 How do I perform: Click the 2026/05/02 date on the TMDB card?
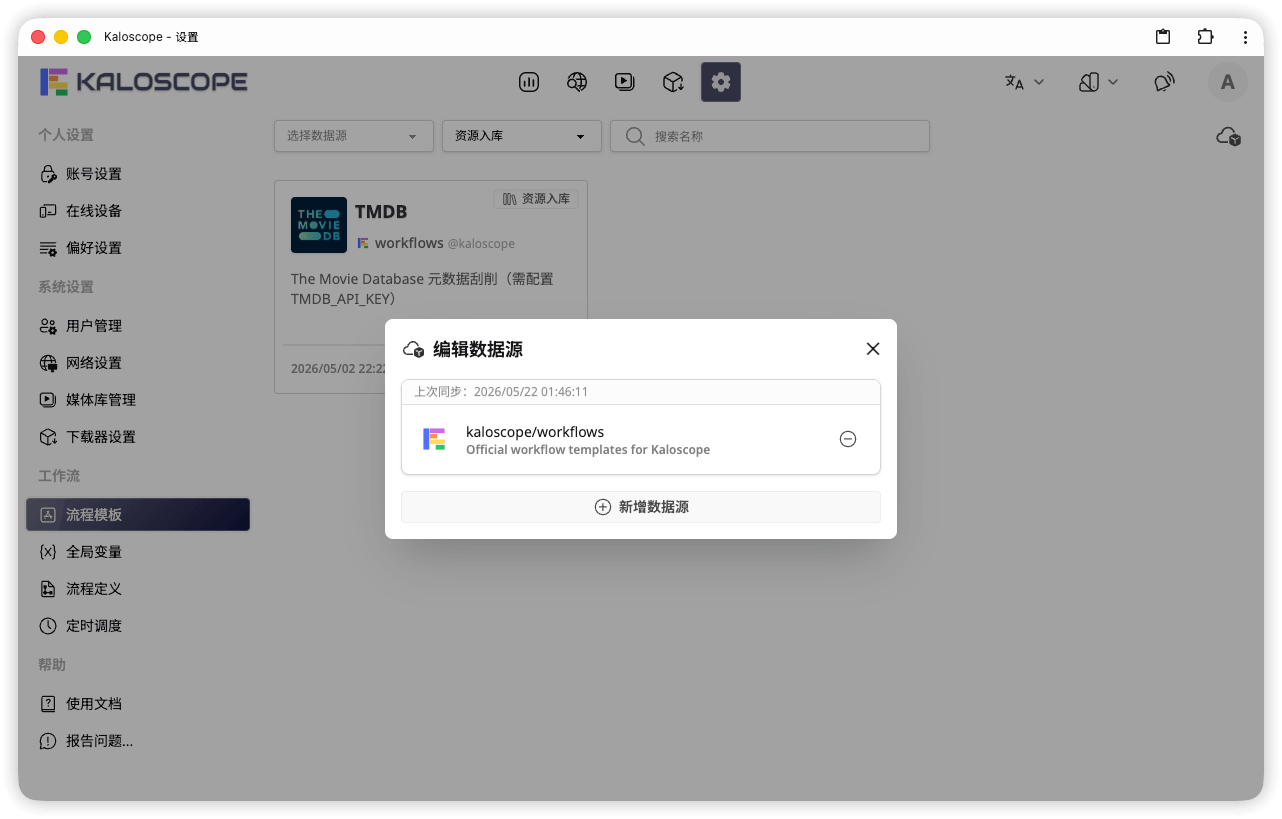(338, 368)
